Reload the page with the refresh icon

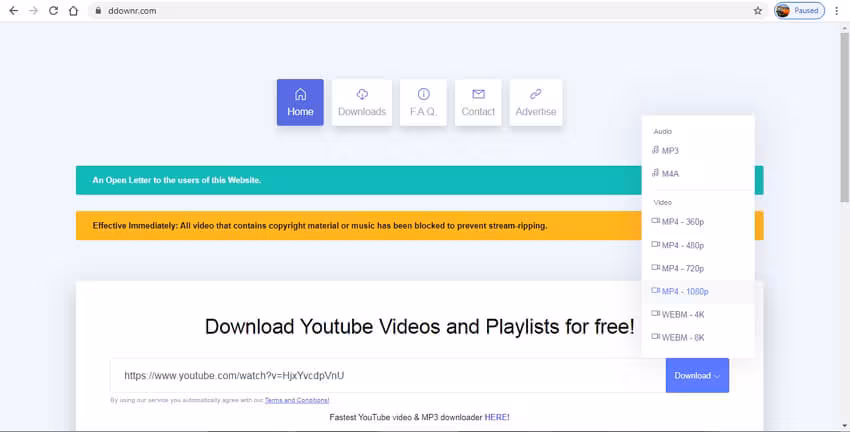click(53, 11)
